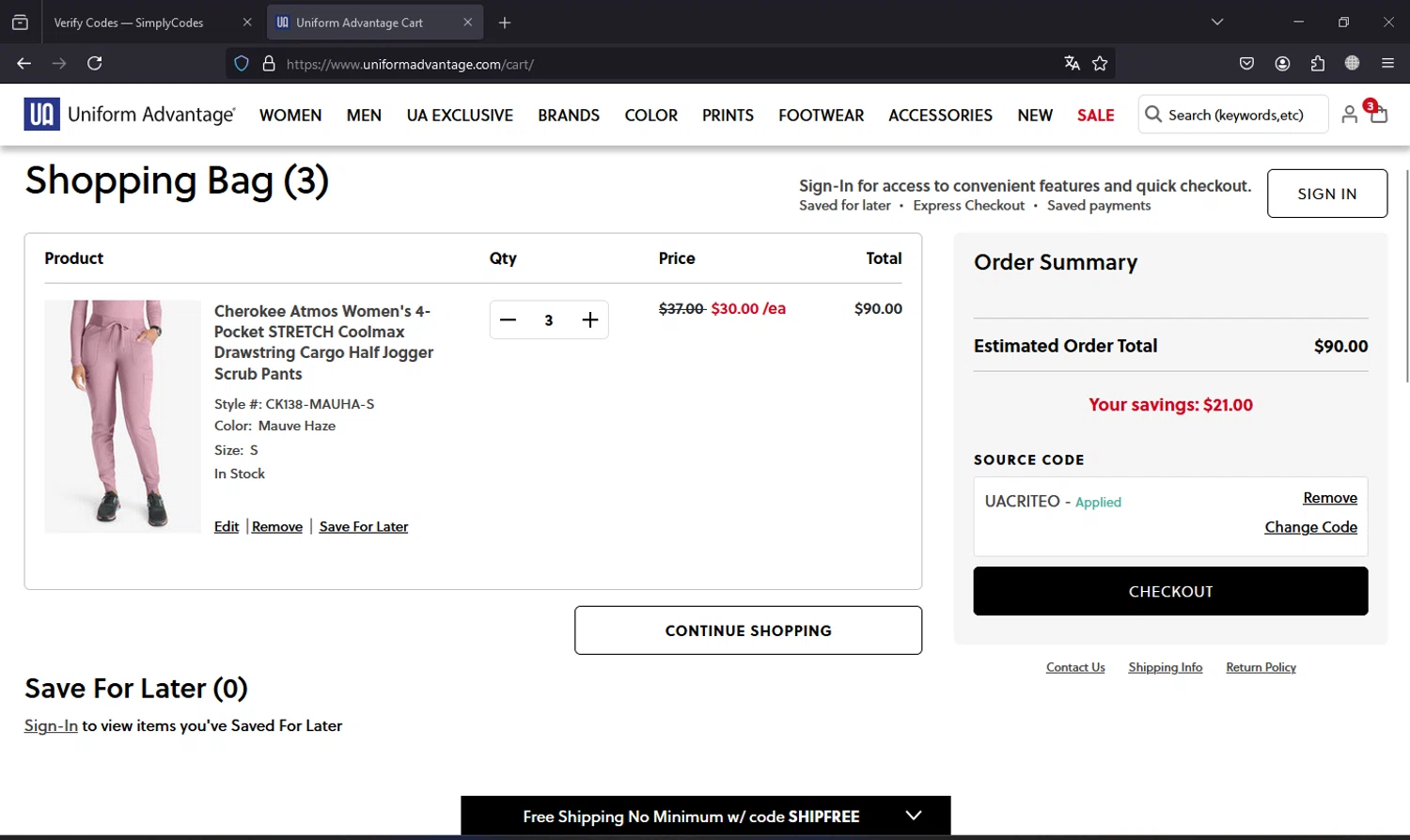
Task: Click the quantity value field showing 3
Action: (549, 320)
